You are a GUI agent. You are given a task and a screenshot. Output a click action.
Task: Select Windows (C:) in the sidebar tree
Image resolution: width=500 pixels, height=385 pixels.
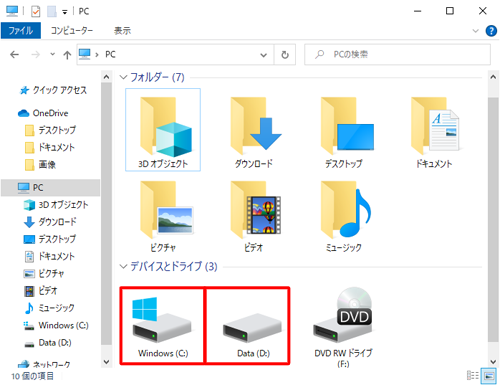click(x=56, y=325)
